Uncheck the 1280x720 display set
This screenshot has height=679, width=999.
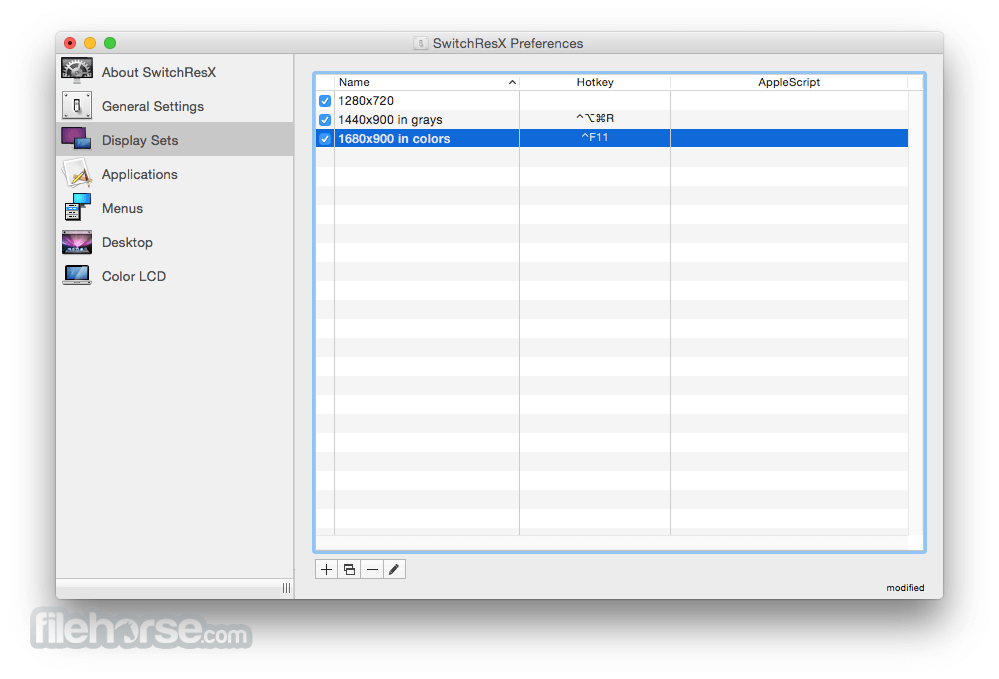pyautogui.click(x=325, y=101)
